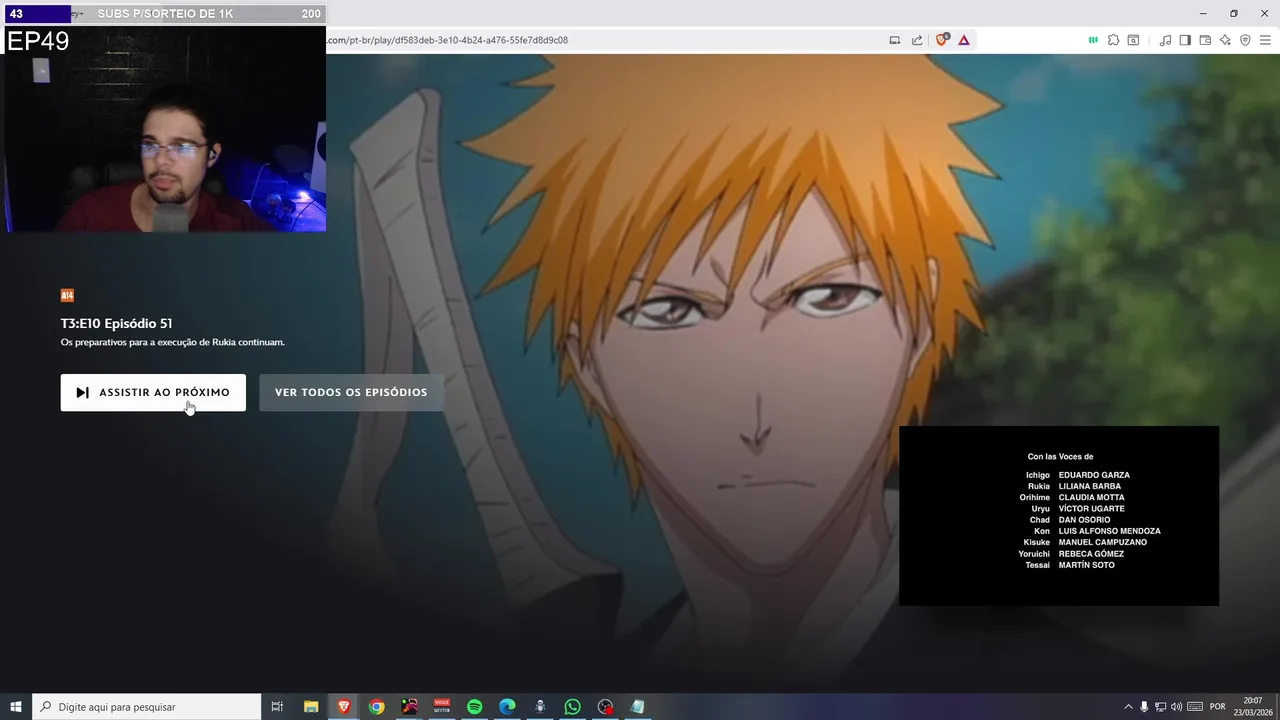
Task: Click the Rukia execution episode description
Action: (x=173, y=342)
